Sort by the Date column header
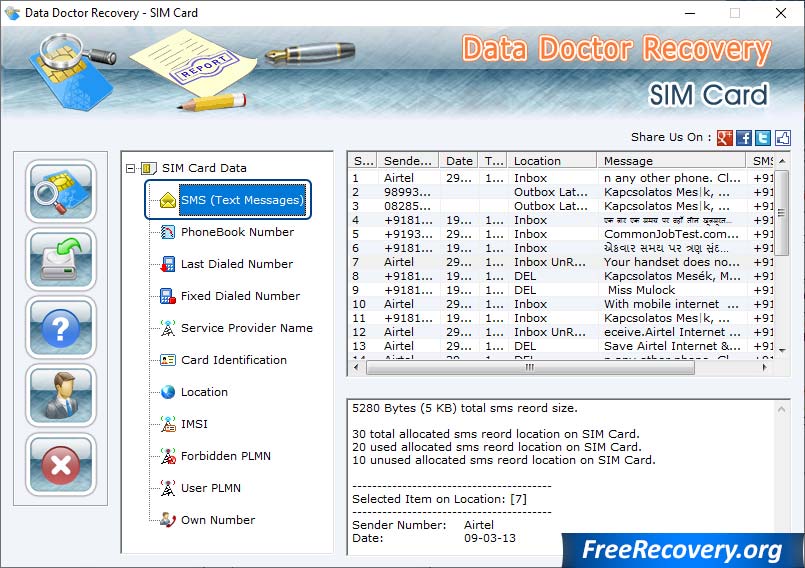Image resolution: width=805 pixels, height=568 pixels. tap(458, 161)
